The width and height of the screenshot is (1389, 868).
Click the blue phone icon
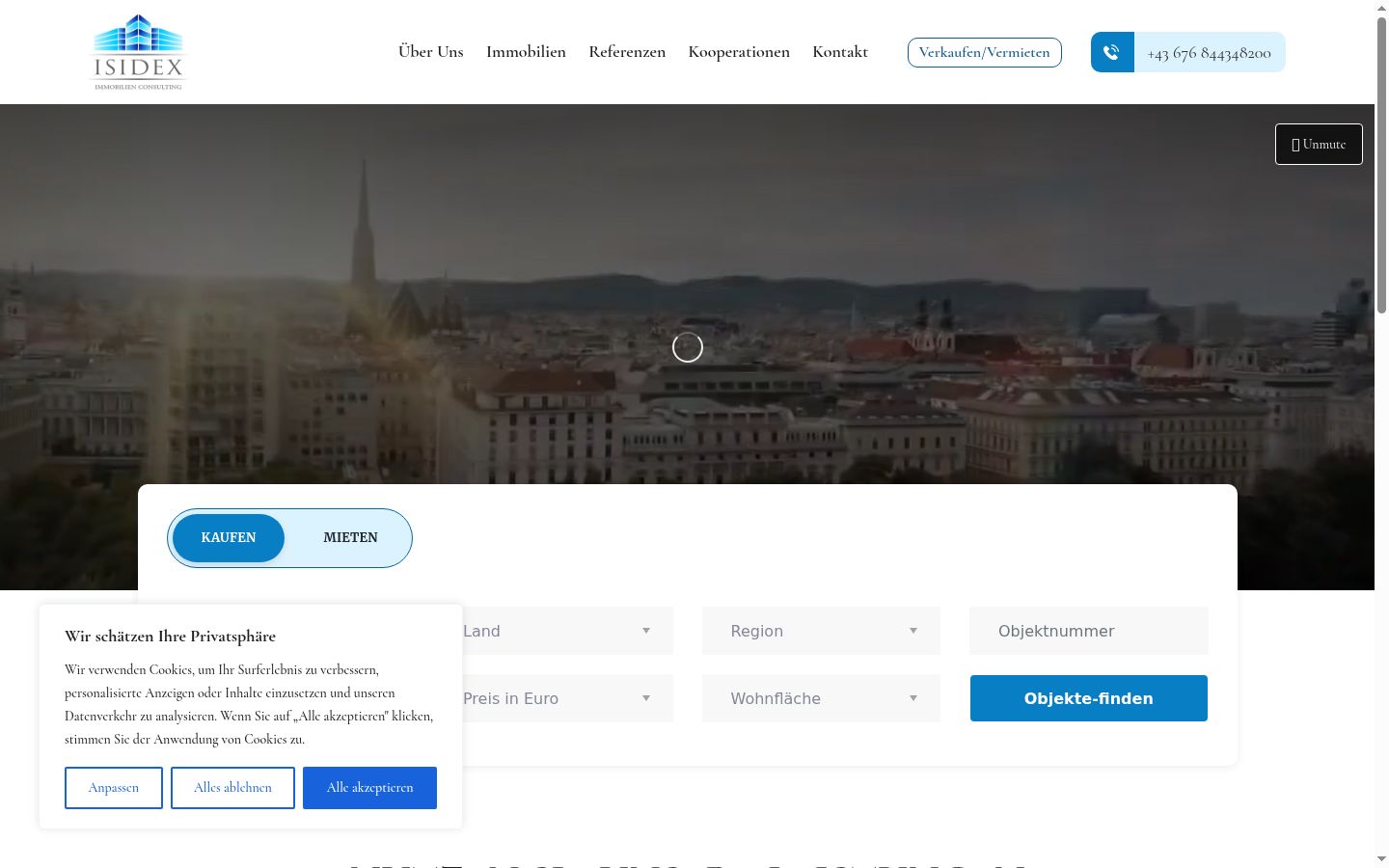pos(1112,52)
